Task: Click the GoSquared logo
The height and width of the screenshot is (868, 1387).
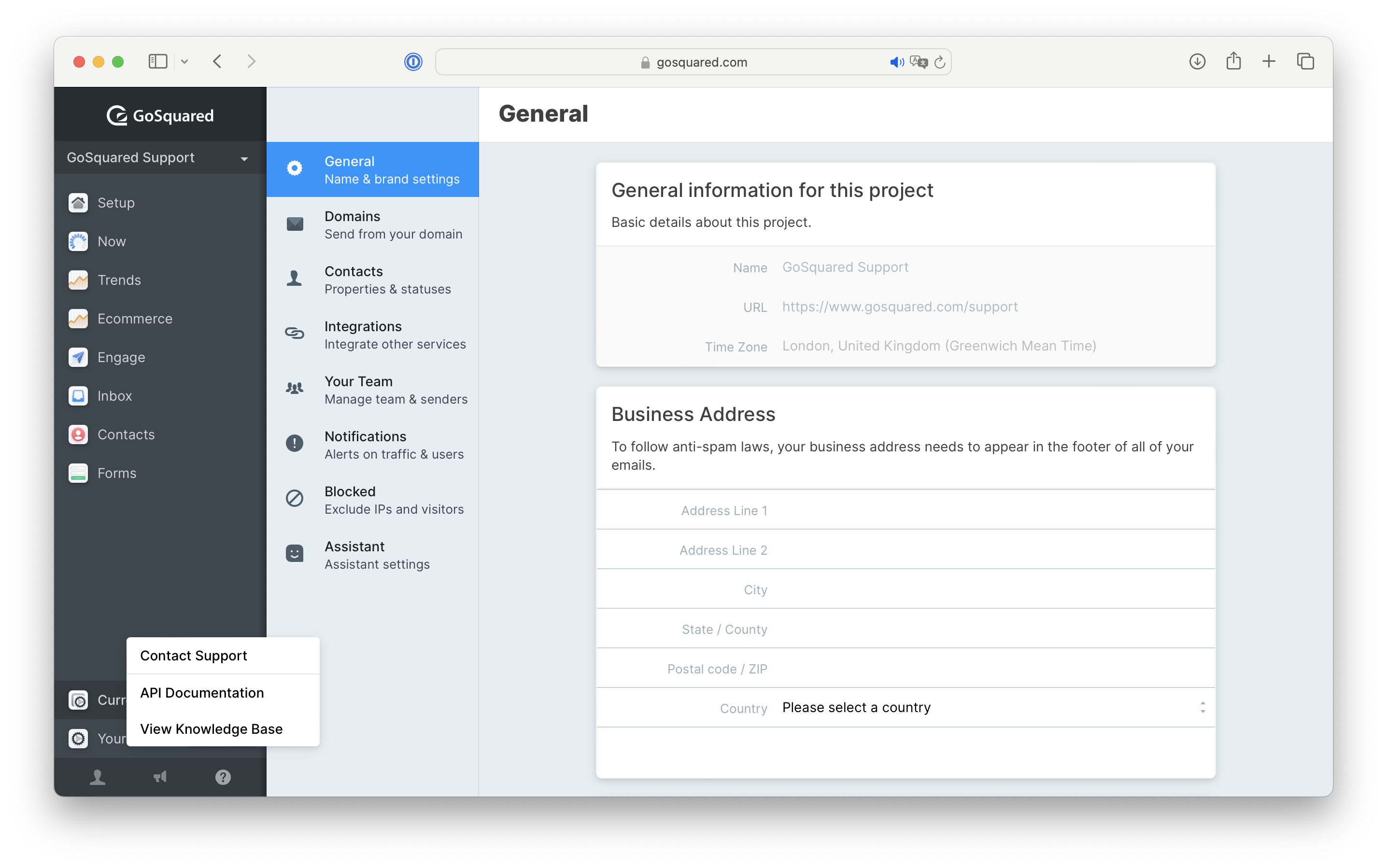Action: click(x=160, y=115)
